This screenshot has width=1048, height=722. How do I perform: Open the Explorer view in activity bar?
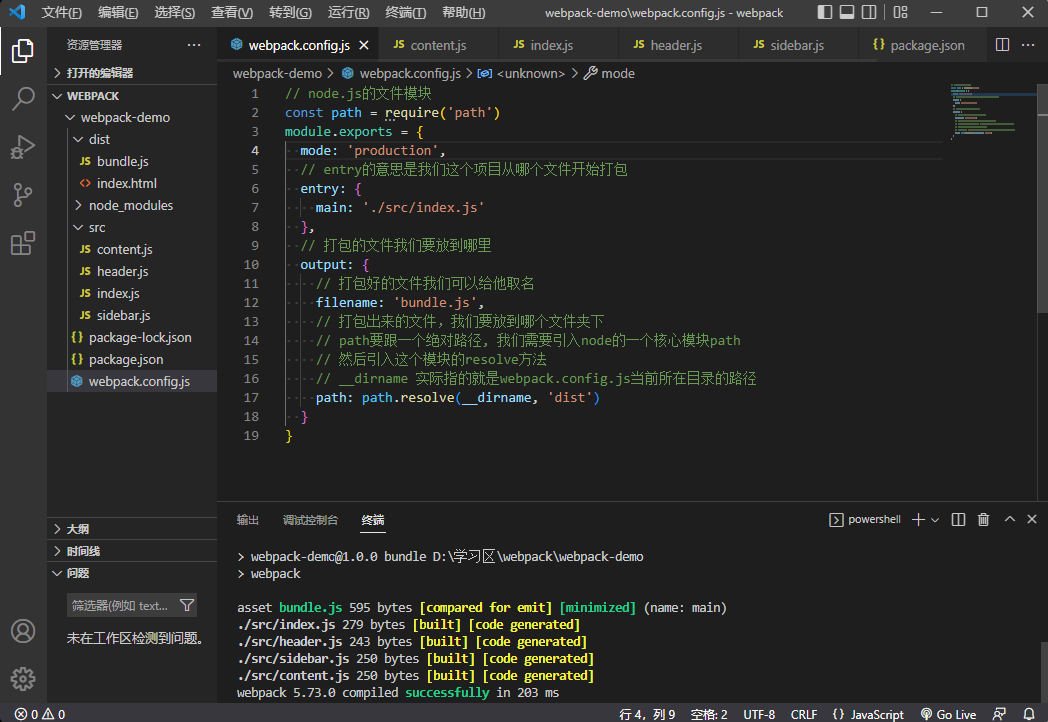23,51
